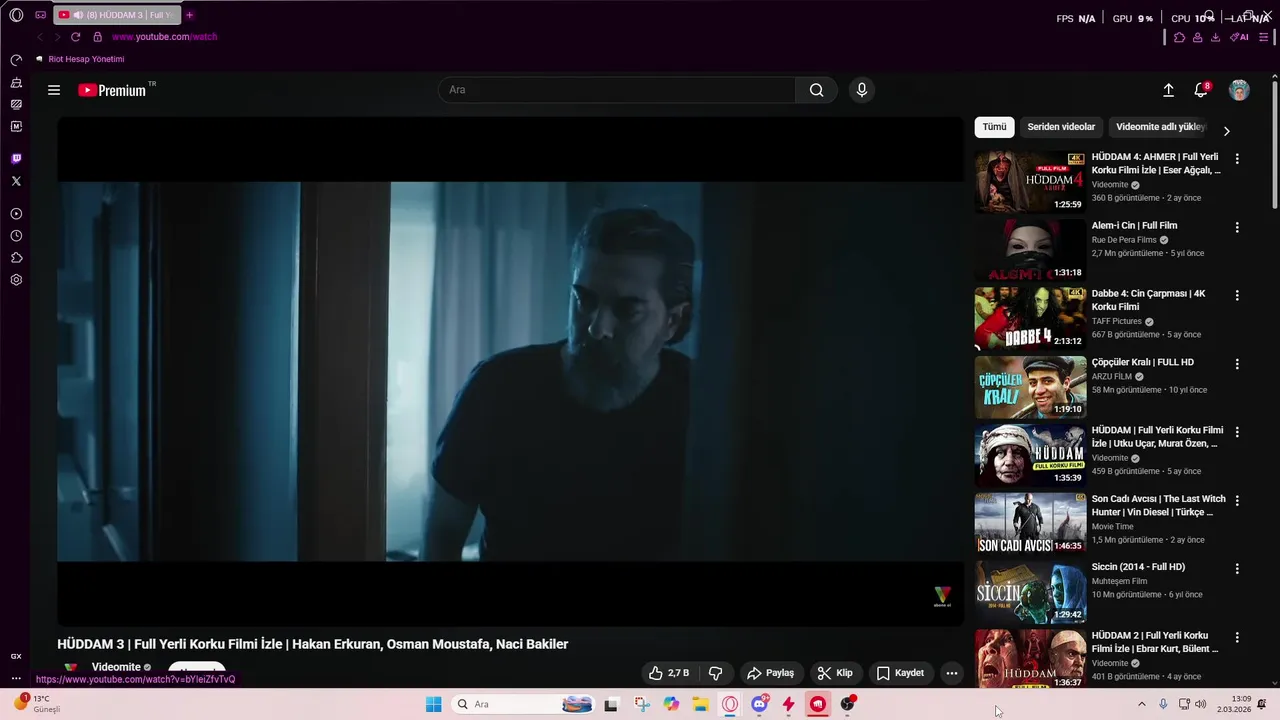Open Opera GX main menu logo
This screenshot has height=720, width=1280.
[16, 15]
